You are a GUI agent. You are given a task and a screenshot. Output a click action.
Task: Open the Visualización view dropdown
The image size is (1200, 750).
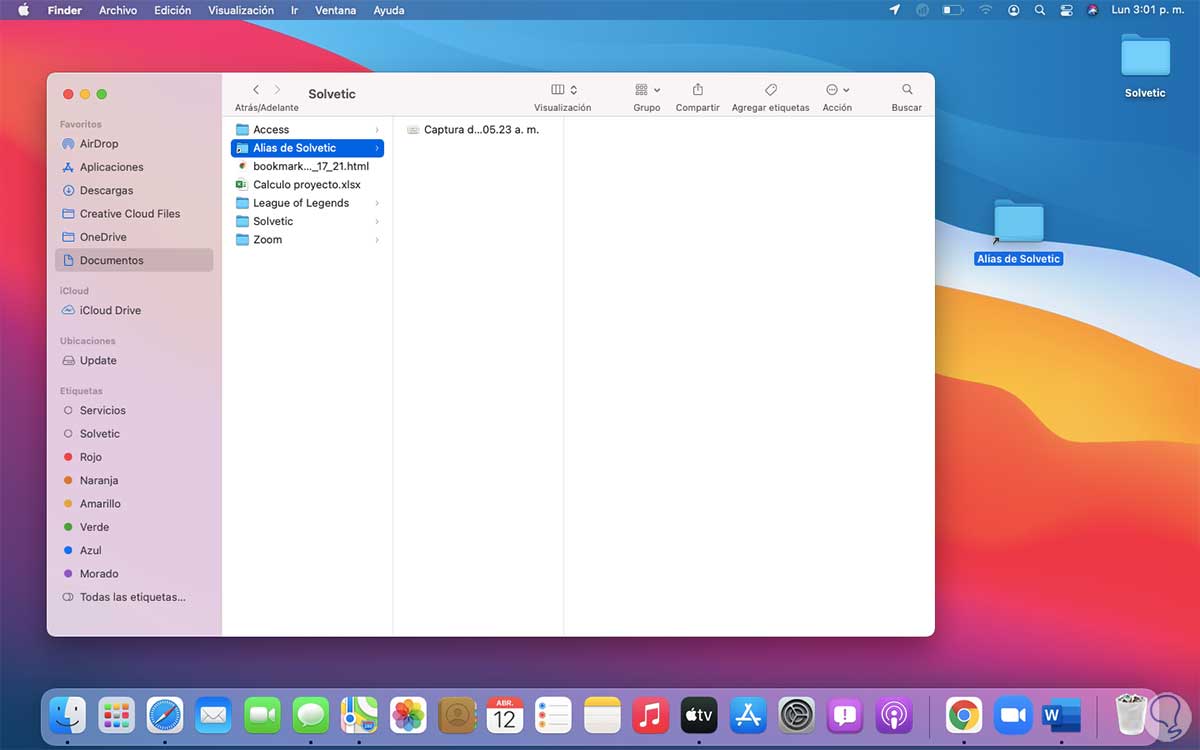tap(563, 90)
